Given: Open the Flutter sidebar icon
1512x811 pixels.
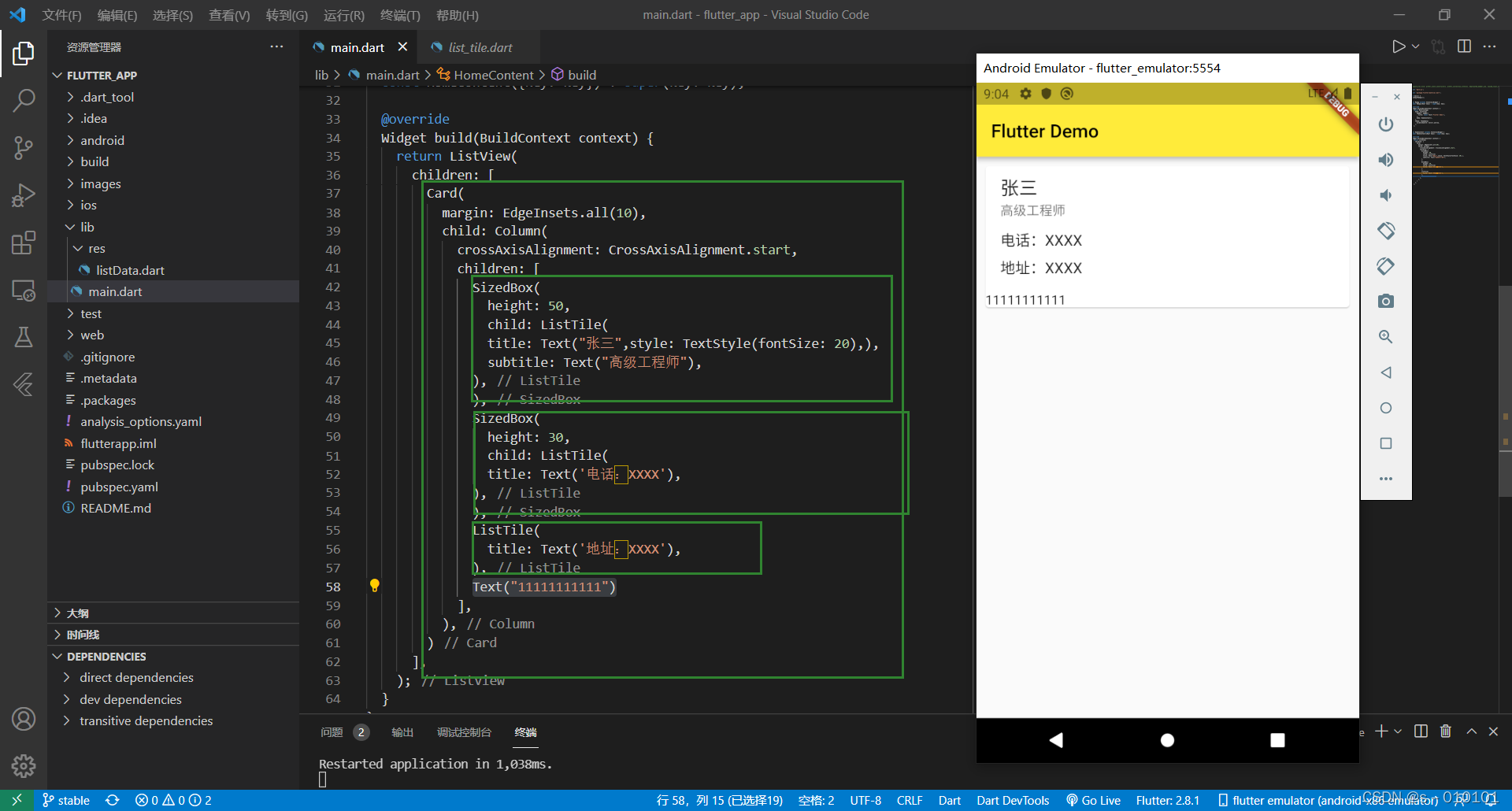Looking at the screenshot, I should tap(24, 385).
